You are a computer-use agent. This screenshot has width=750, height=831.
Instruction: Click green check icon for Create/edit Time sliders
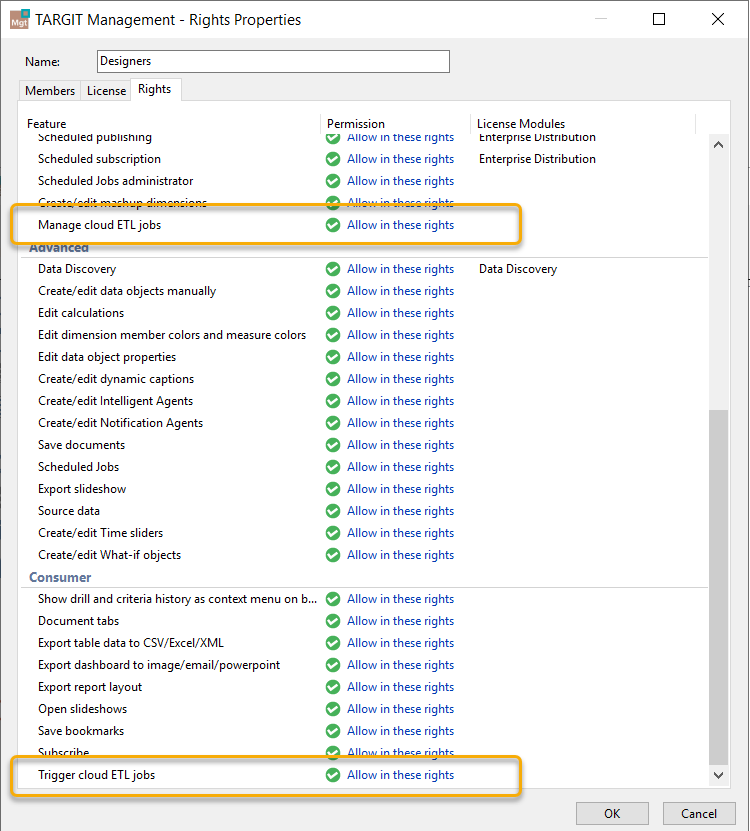[x=333, y=533]
